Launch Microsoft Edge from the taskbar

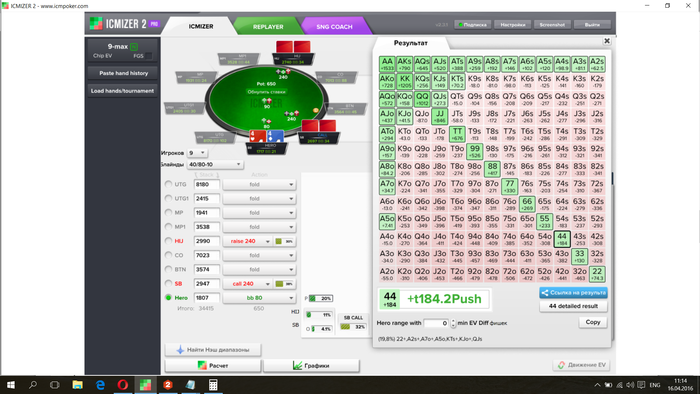pyautogui.click(x=100, y=385)
